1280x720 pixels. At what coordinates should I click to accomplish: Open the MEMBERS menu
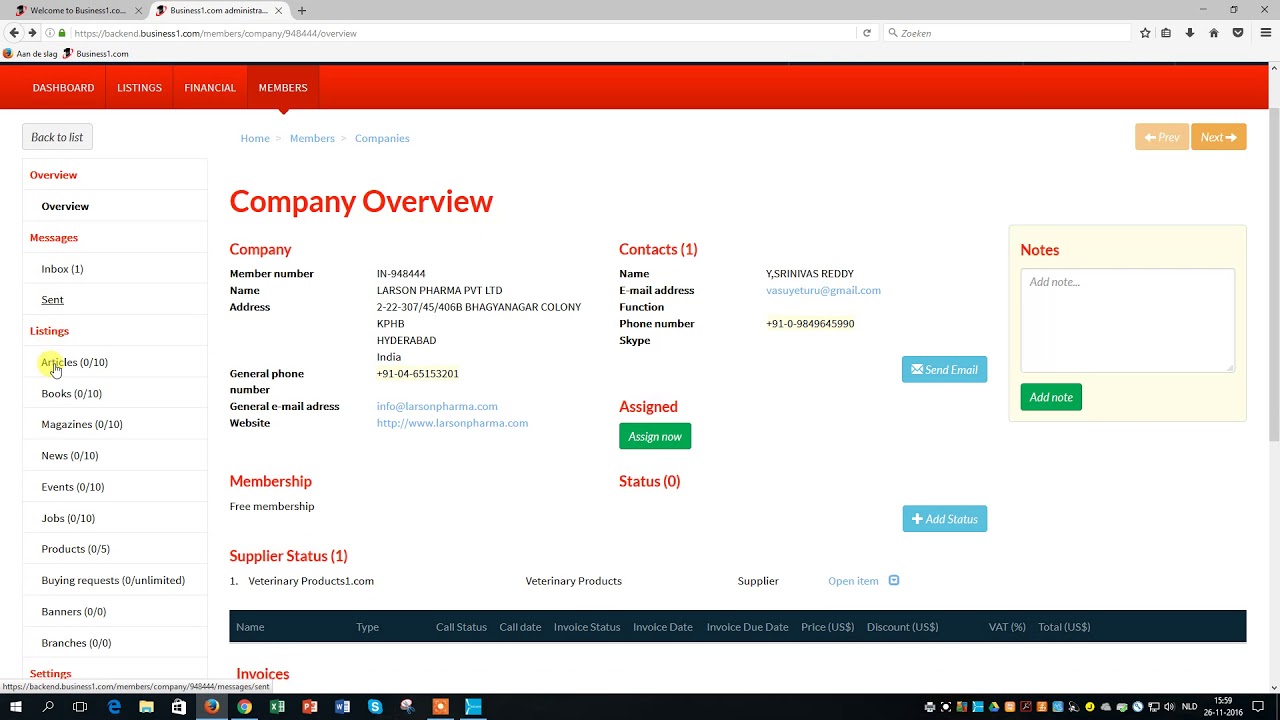(283, 88)
